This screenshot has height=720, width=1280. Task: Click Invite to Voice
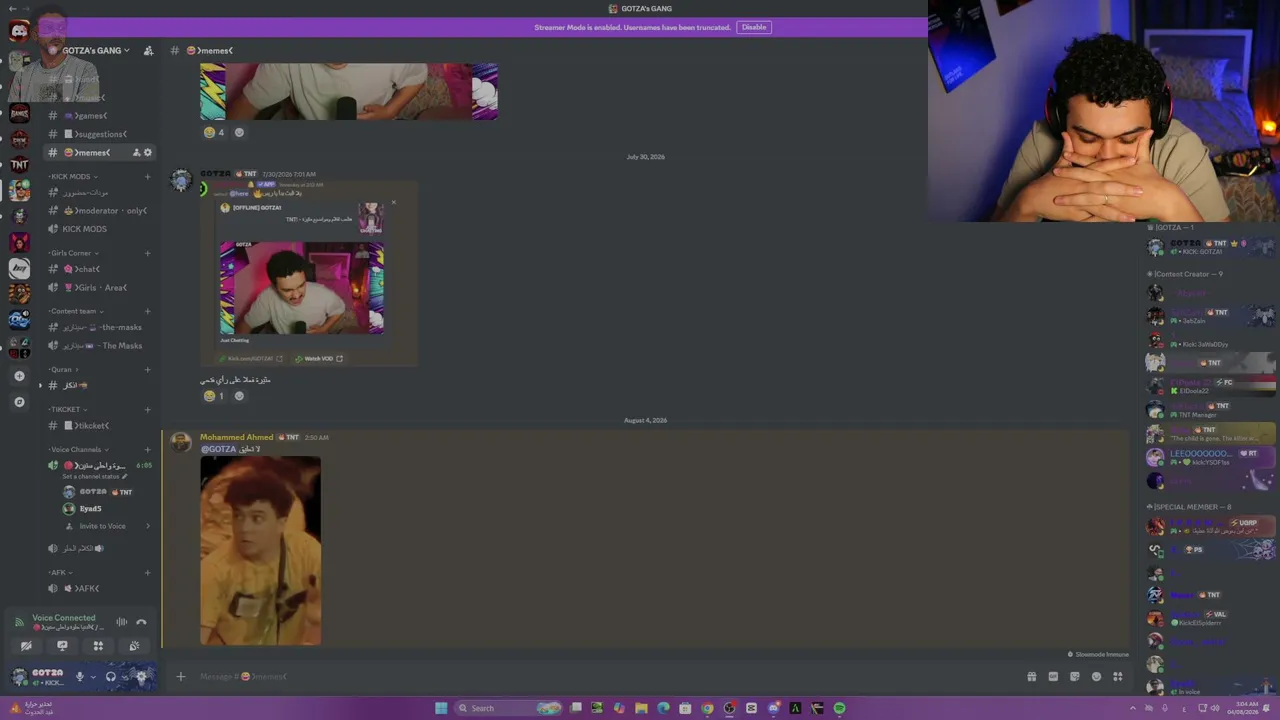tap(103, 526)
